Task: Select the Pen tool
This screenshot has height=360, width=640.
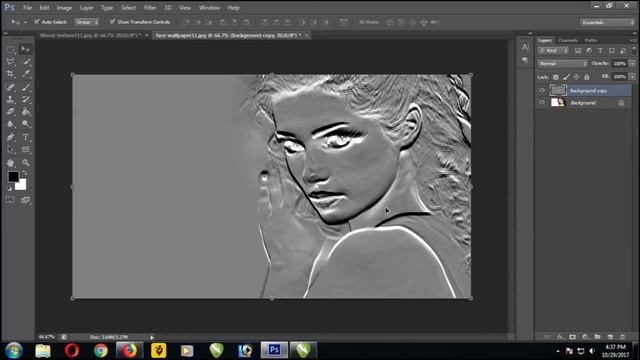Action: coord(10,137)
